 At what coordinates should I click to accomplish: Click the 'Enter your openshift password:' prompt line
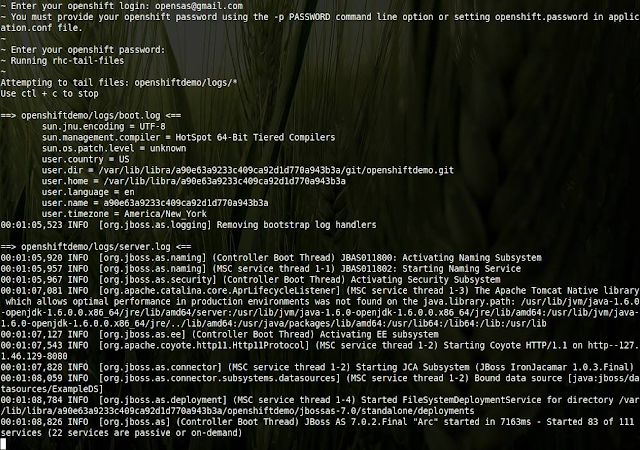83,50
